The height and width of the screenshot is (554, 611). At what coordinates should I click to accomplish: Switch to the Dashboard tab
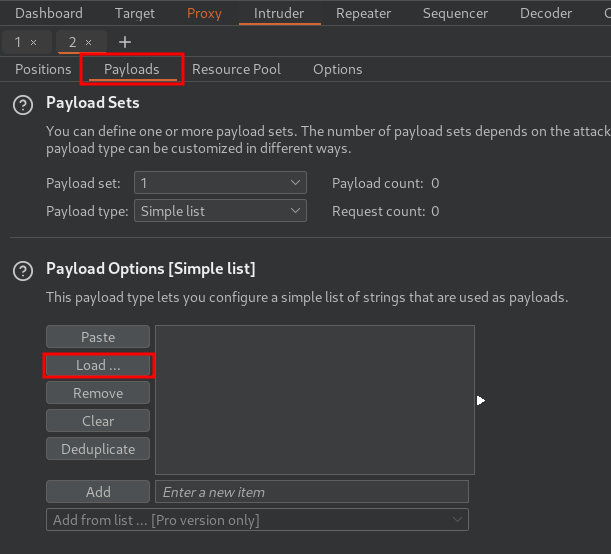coord(49,13)
